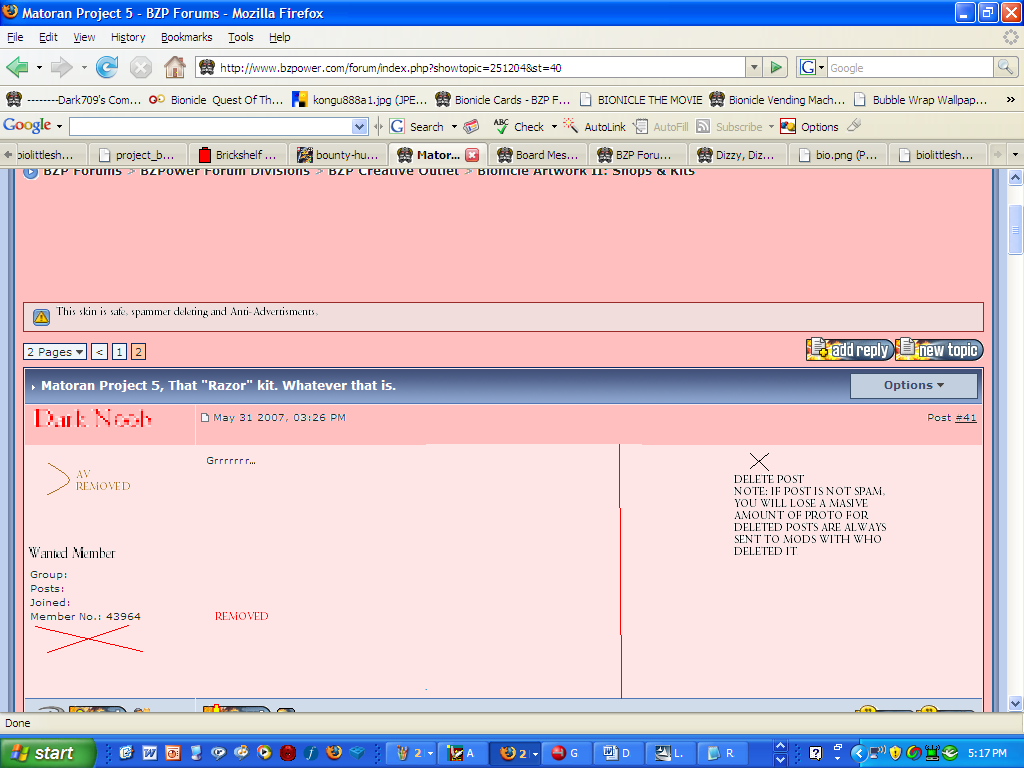Open Word from the quick launch bar

[150, 753]
